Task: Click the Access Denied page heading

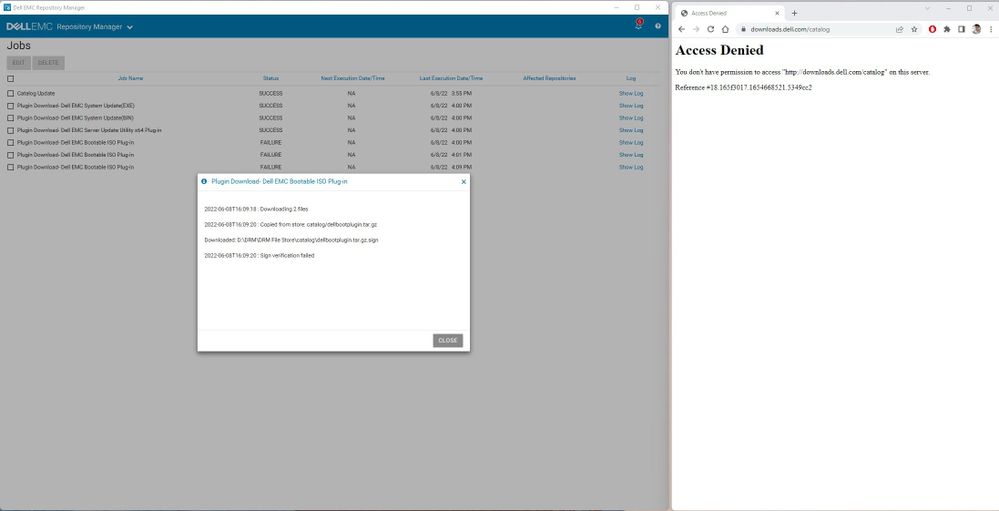Action: pyautogui.click(x=719, y=50)
